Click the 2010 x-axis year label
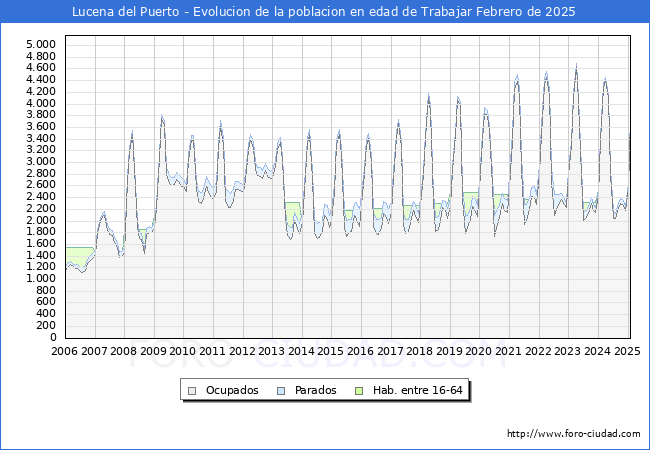The height and width of the screenshot is (450, 650). (x=183, y=351)
